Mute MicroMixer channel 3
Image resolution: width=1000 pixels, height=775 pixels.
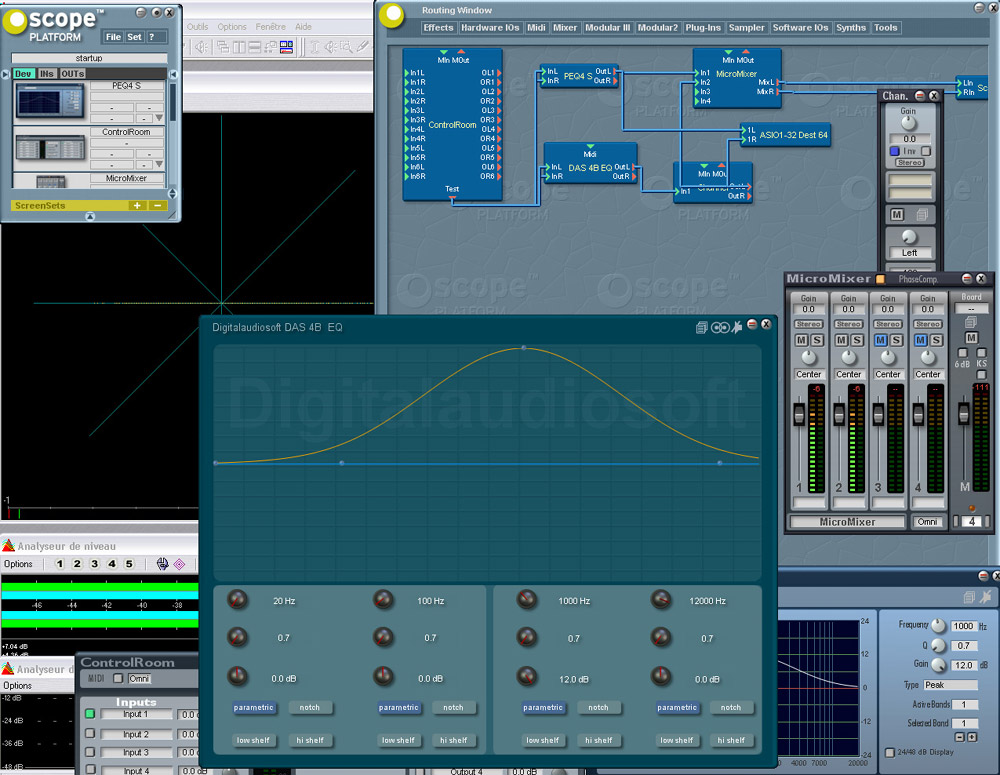point(880,340)
